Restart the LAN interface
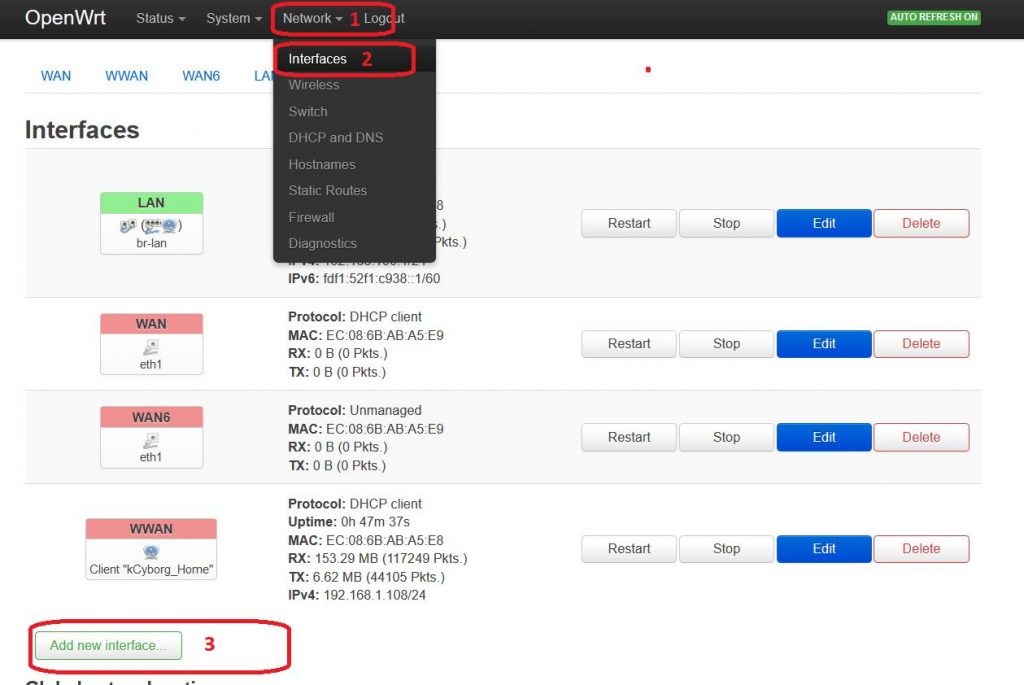Image resolution: width=1024 pixels, height=685 pixels. pyautogui.click(x=629, y=223)
